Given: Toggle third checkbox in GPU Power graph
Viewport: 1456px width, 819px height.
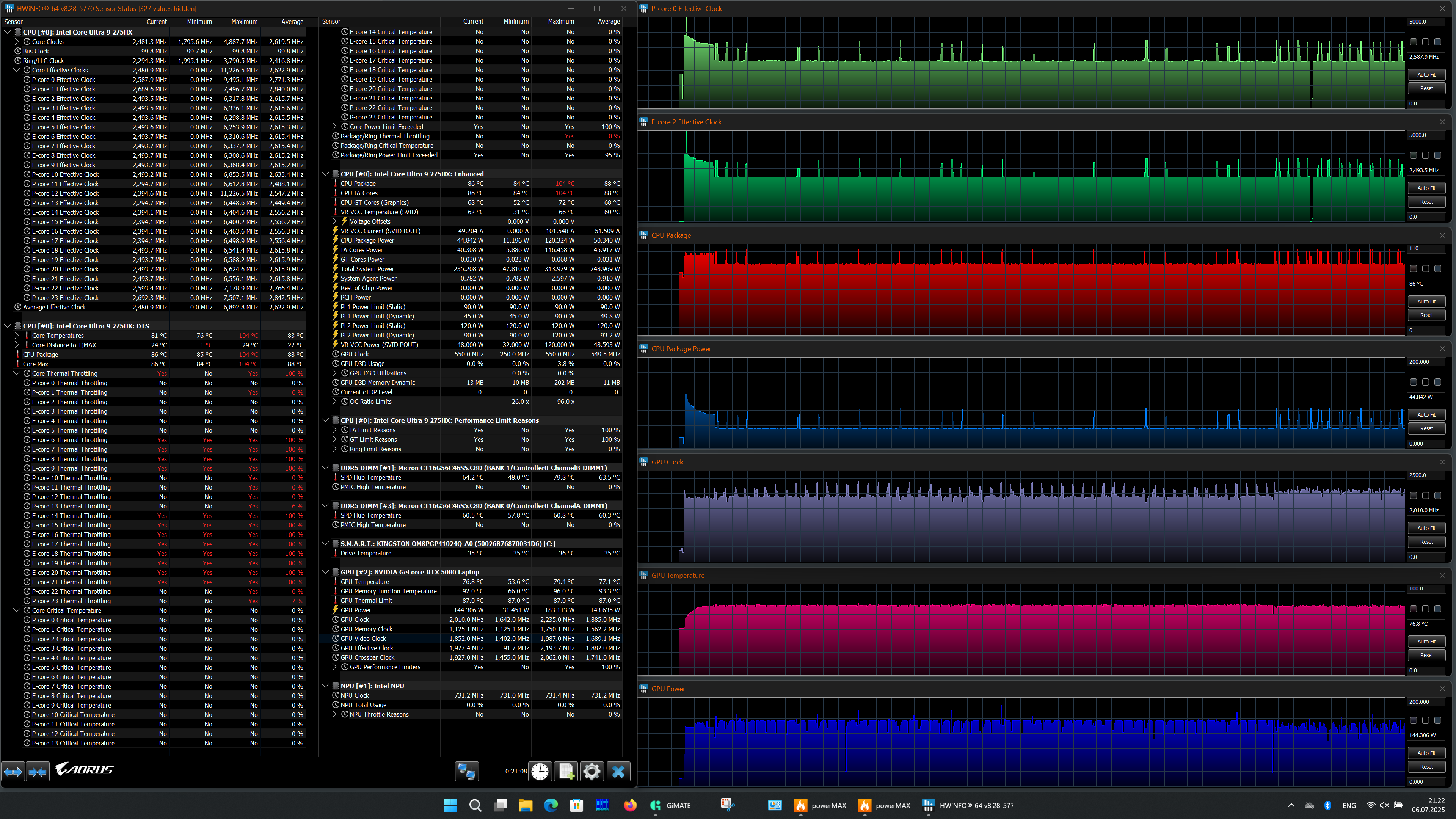Looking at the screenshot, I should tap(1438, 720).
